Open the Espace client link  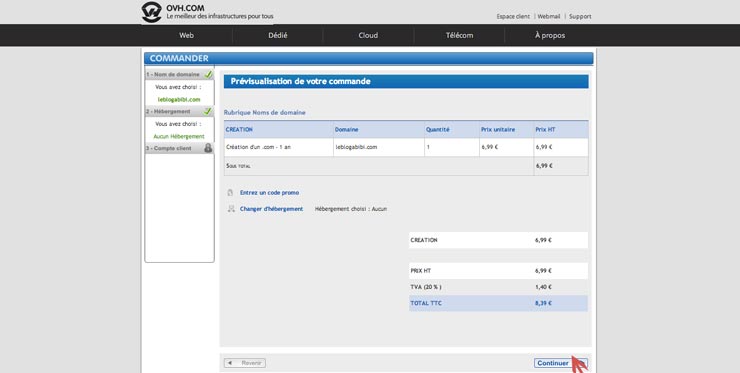[x=513, y=17]
